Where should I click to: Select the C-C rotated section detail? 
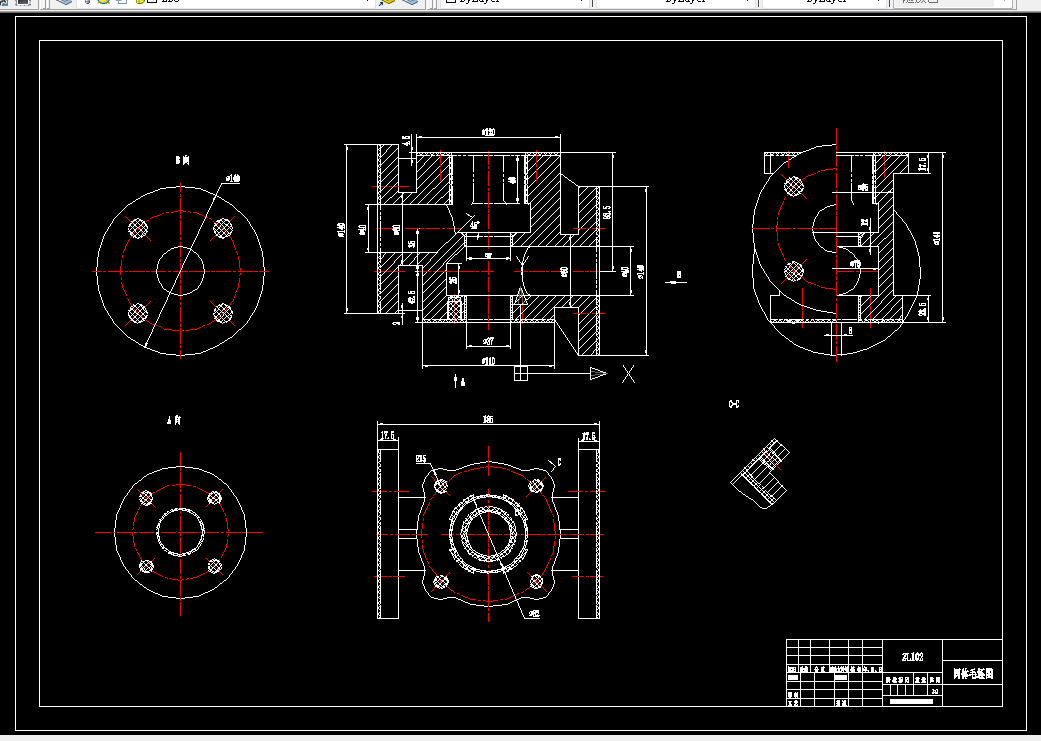coord(761,473)
